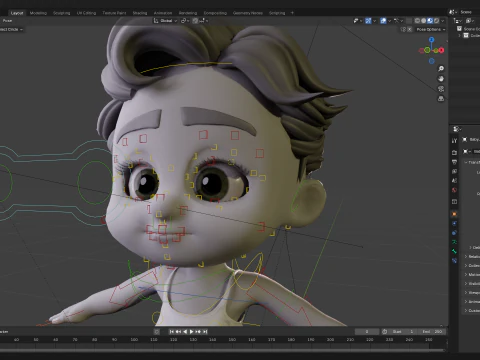Click blue Z axis on navigation gizmo
The width and height of the screenshot is (480, 360).
[x=432, y=40]
